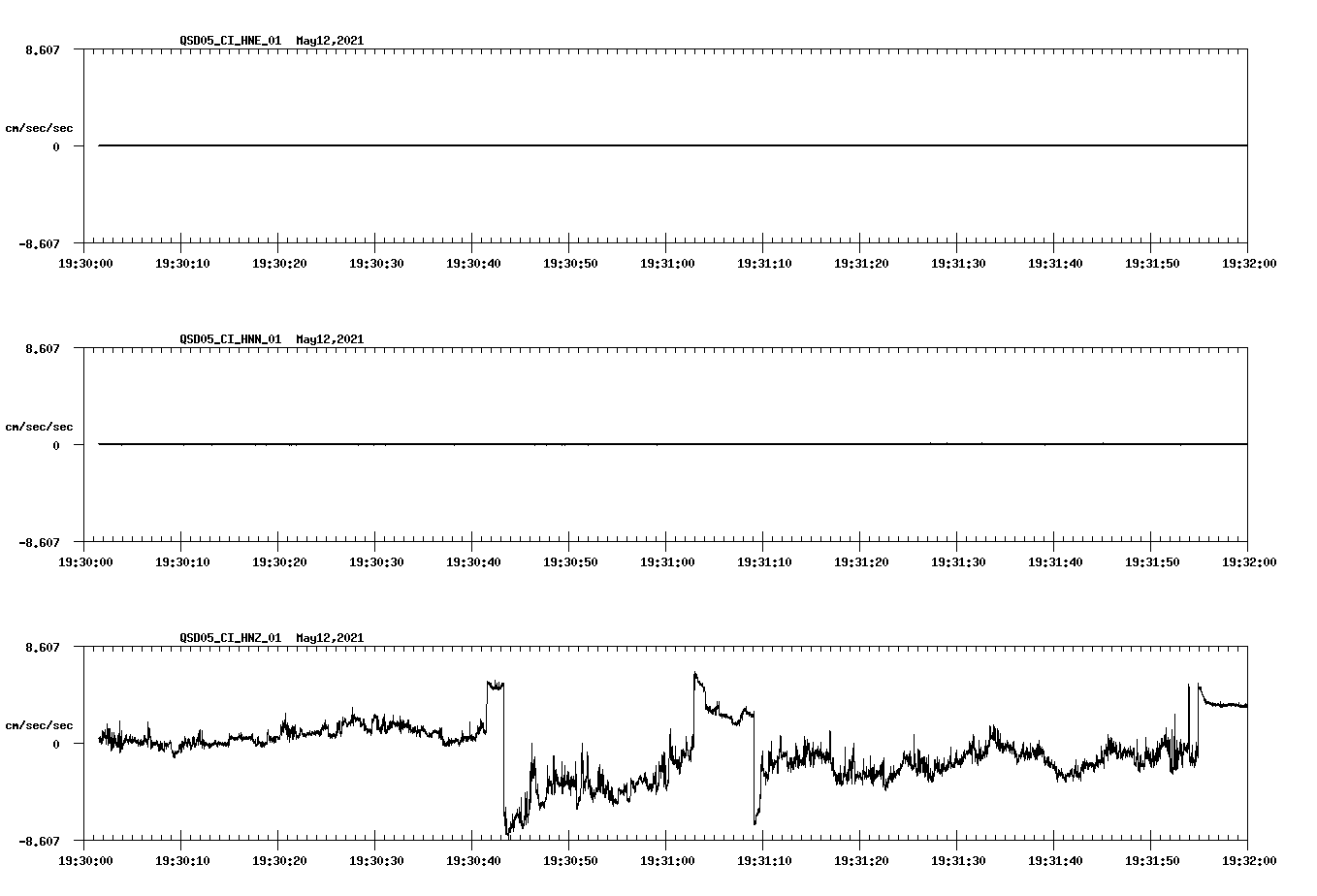Select the 8.607 upper amplitude value on HNE plot

[x=42, y=48]
